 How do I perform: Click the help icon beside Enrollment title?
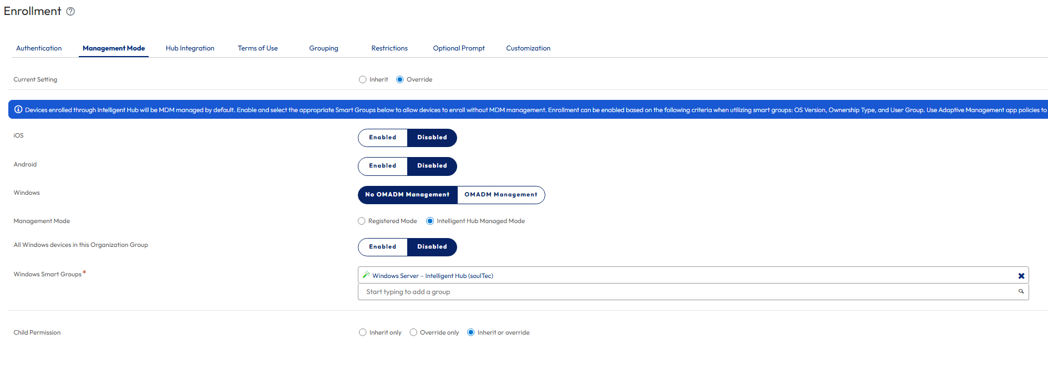tap(71, 12)
